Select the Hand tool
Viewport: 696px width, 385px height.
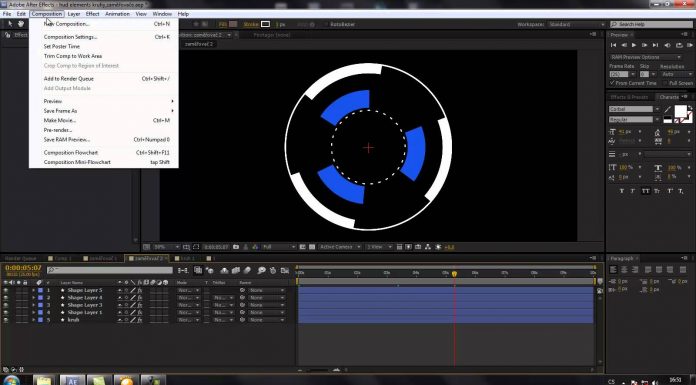coord(20,24)
